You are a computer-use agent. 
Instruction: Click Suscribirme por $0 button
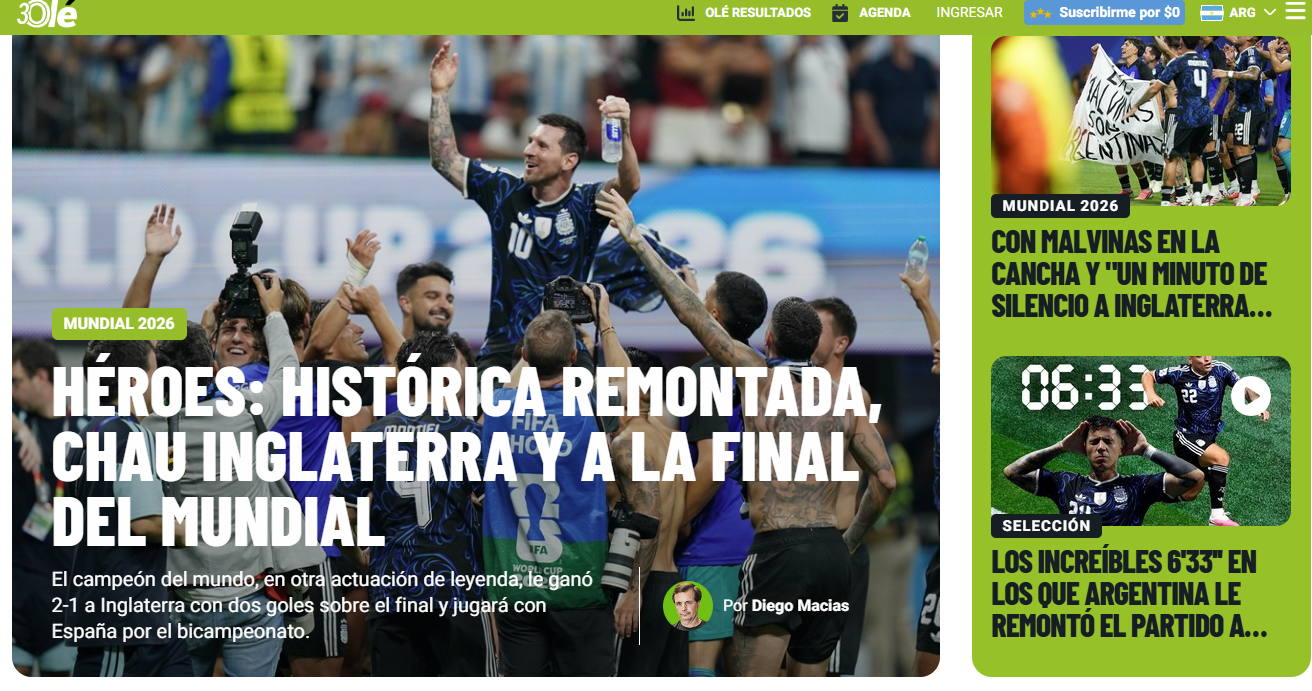click(x=1104, y=13)
